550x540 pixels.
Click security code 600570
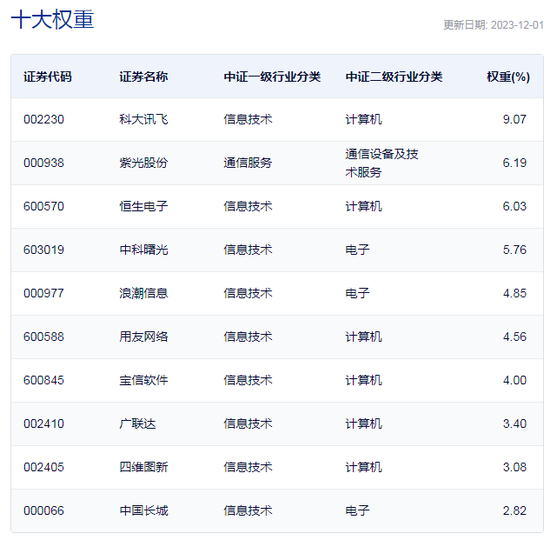[x=44, y=207]
